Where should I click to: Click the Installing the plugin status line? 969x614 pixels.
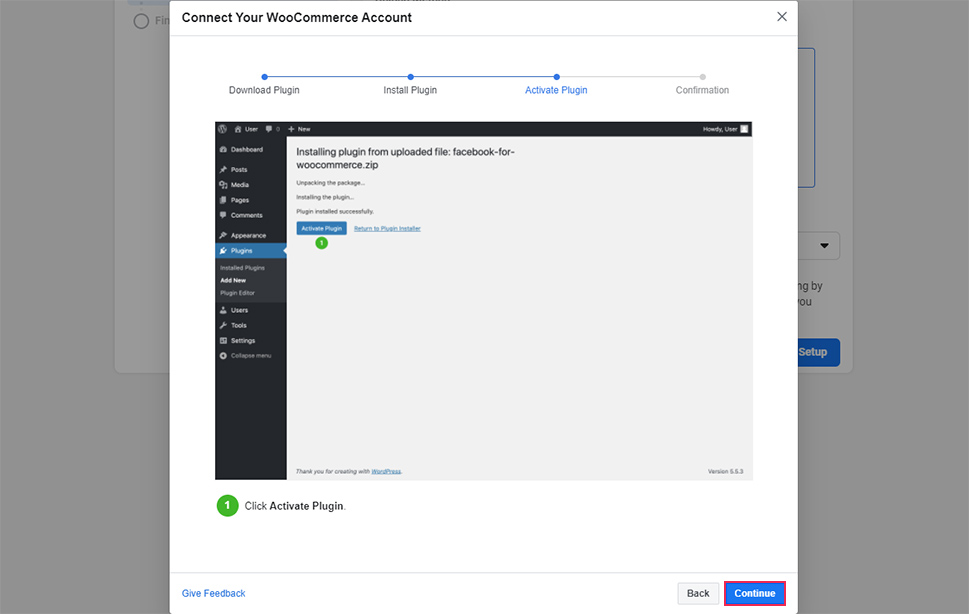[325, 197]
